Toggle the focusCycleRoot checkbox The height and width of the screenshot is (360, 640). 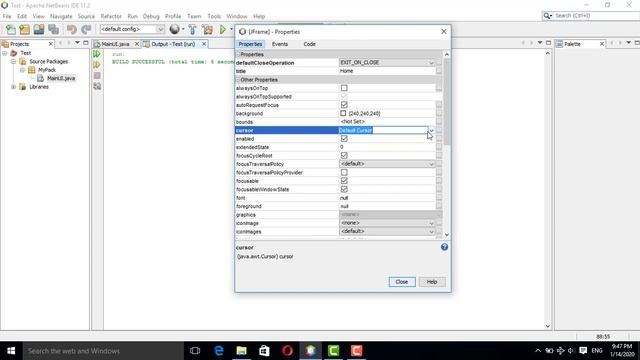pyautogui.click(x=344, y=156)
